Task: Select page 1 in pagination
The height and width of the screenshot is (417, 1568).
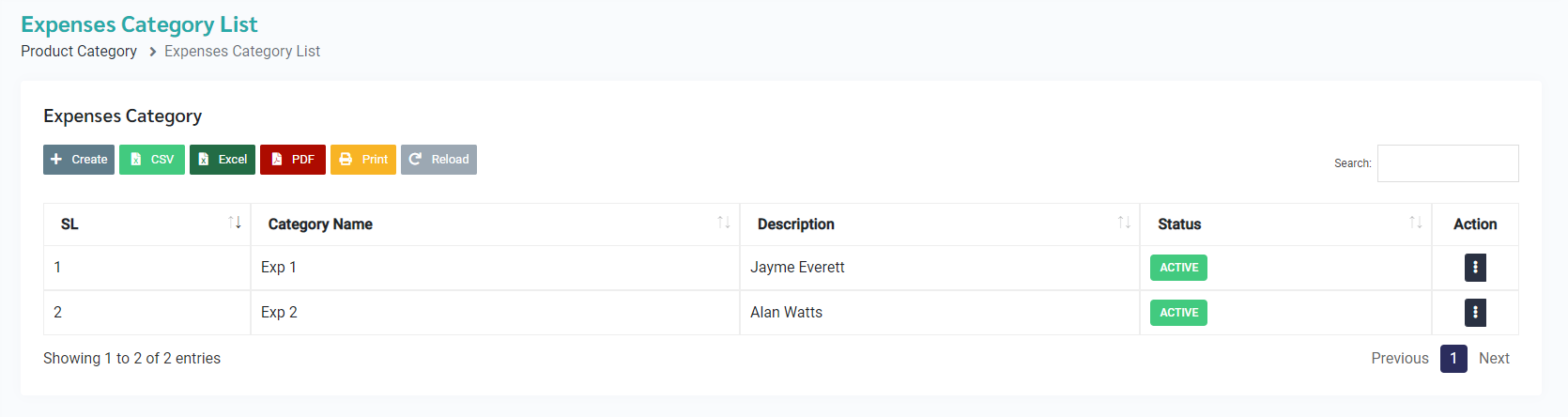Action: [x=1453, y=358]
